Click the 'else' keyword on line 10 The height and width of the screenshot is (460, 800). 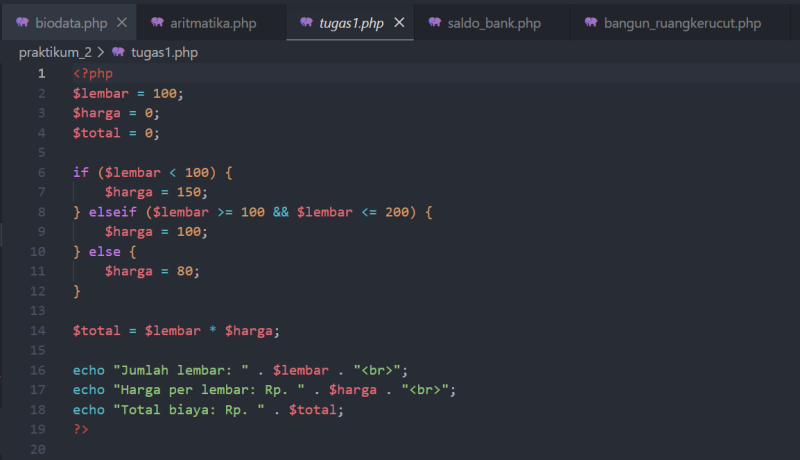click(x=105, y=251)
